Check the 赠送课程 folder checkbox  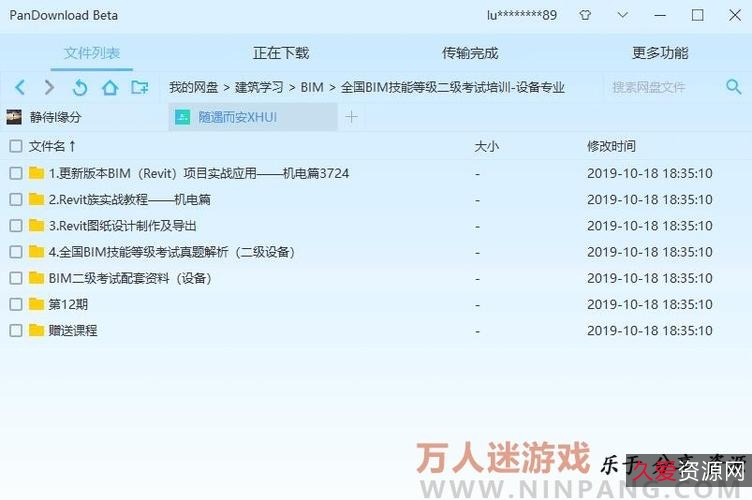point(16,330)
